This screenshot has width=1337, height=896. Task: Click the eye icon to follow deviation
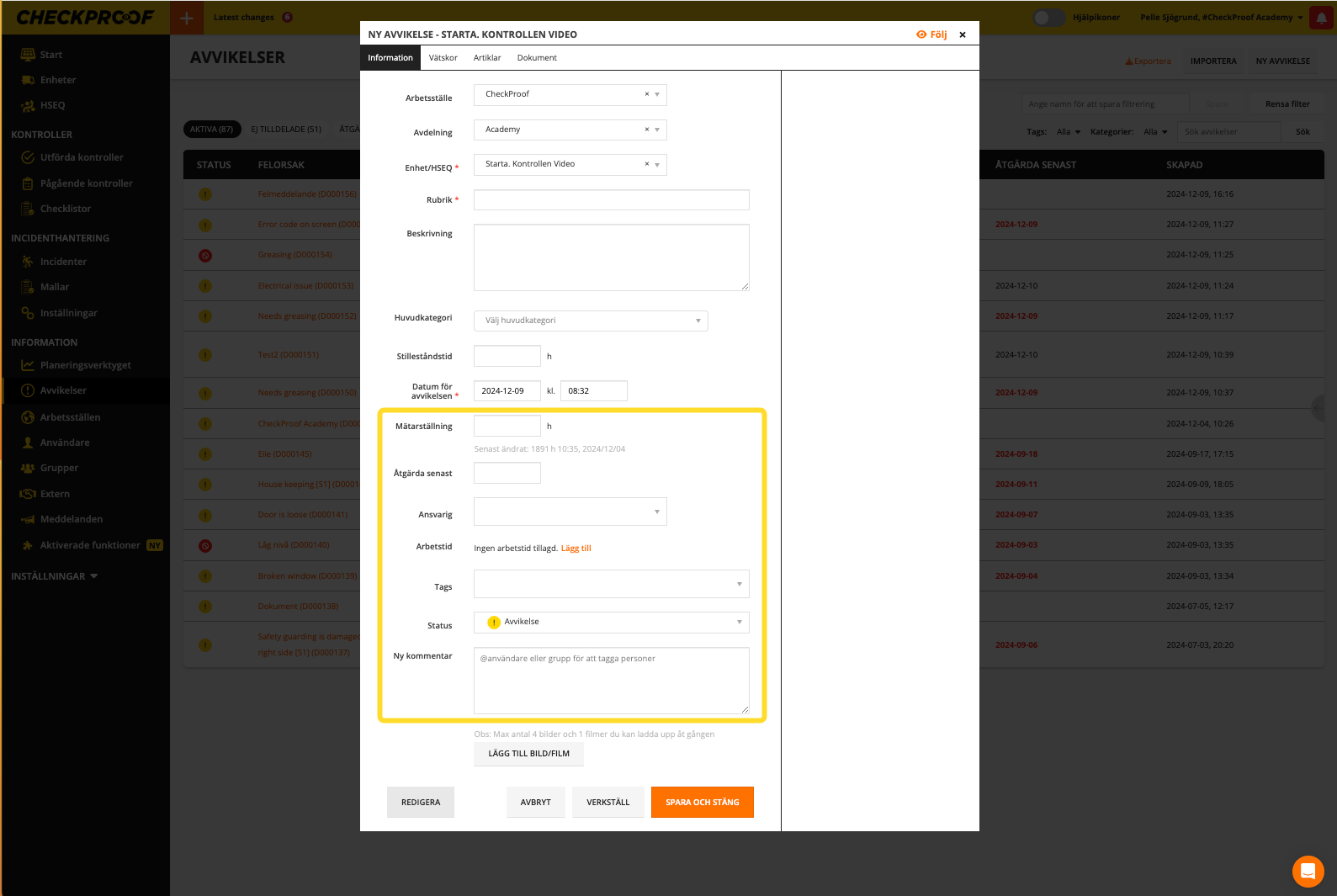point(921,34)
